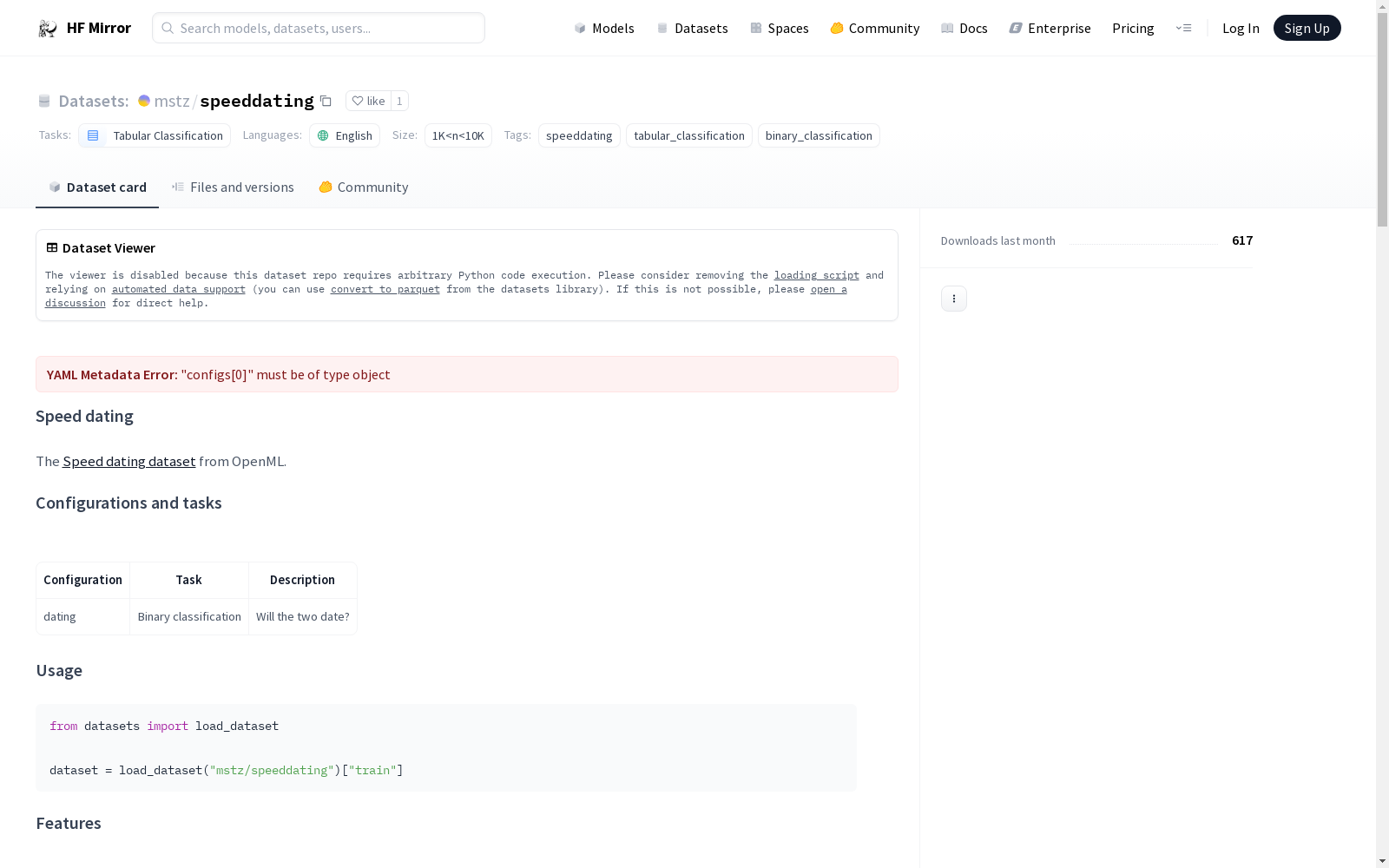Select the 1K<n<10K size tag
The width and height of the screenshot is (1389, 868).
458,135
